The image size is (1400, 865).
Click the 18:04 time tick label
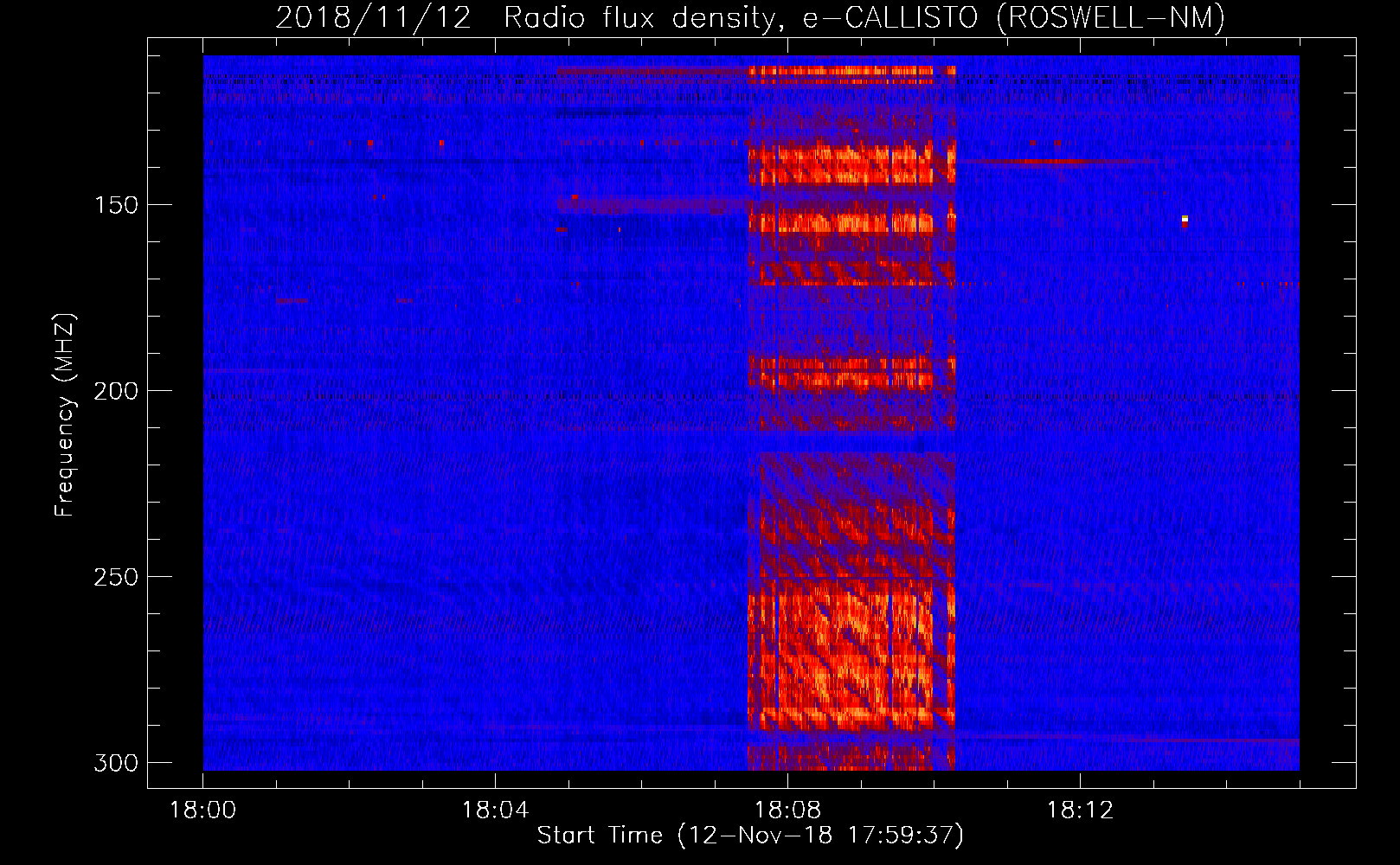tap(495, 811)
